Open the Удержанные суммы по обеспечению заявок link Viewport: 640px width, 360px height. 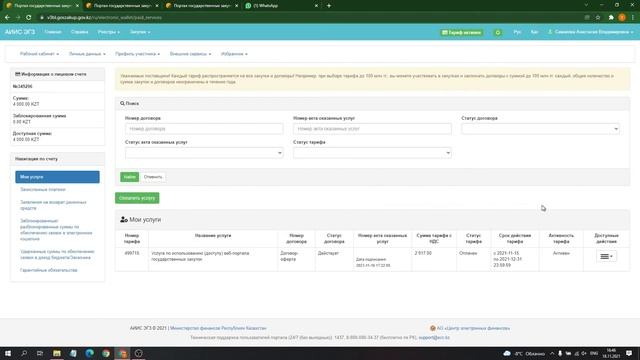pos(57,254)
